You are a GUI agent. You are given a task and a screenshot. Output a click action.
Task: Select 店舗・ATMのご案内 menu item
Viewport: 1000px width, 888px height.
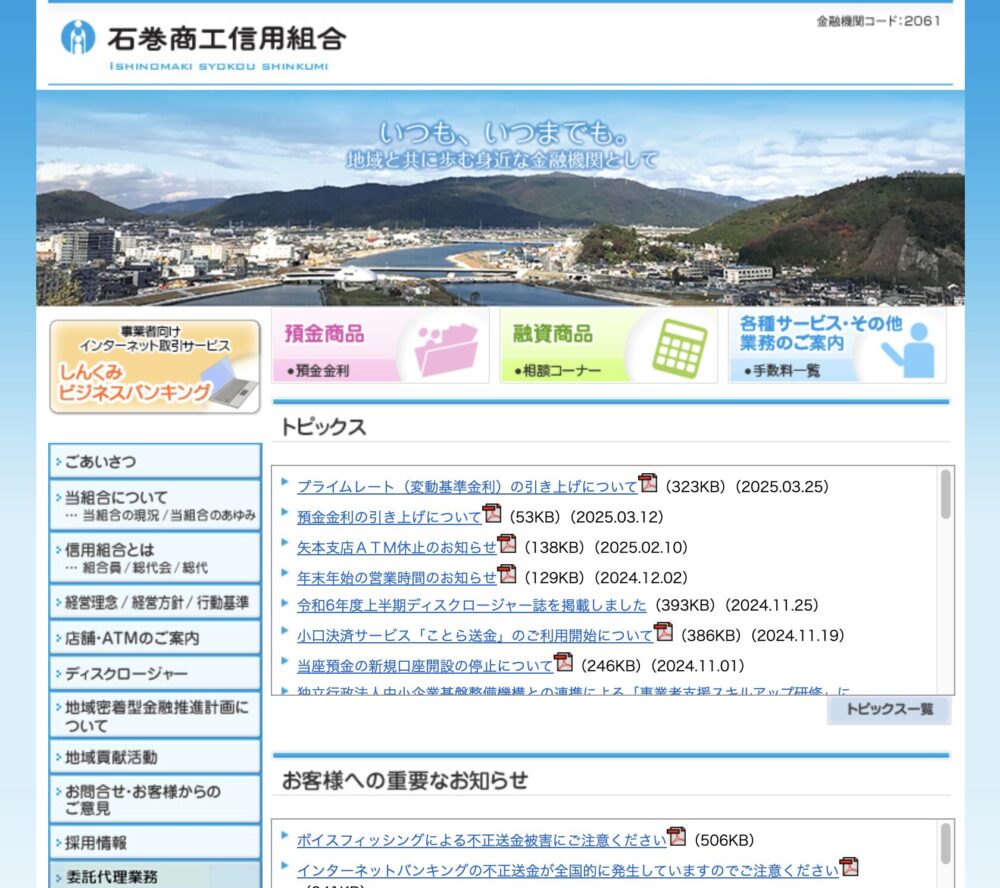[x=155, y=638]
